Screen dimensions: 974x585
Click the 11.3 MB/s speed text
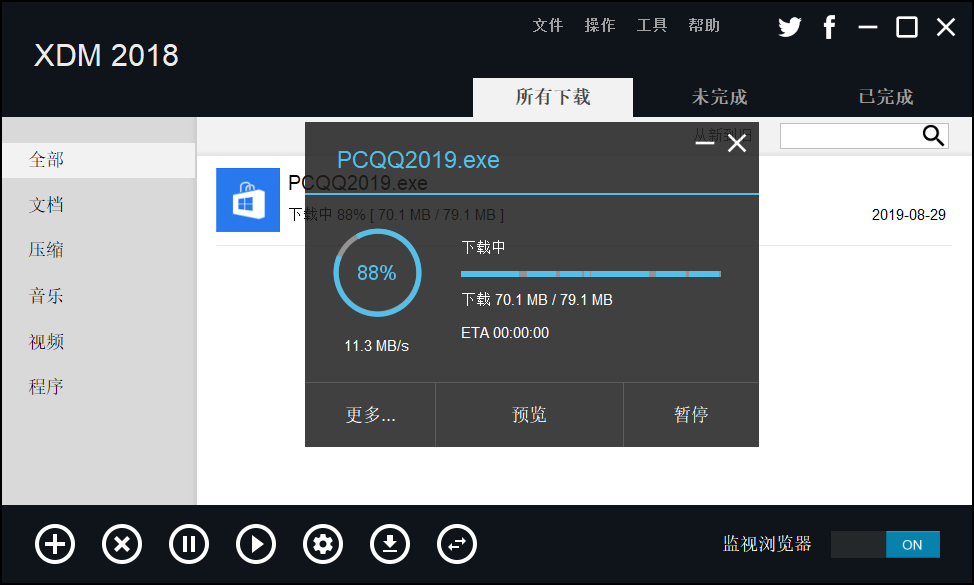coord(376,346)
